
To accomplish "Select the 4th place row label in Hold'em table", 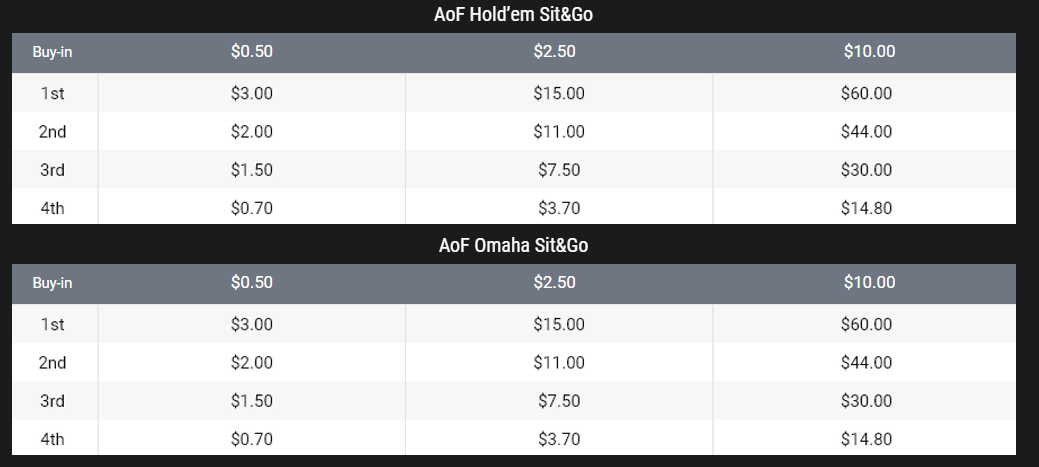I will click(52, 208).
